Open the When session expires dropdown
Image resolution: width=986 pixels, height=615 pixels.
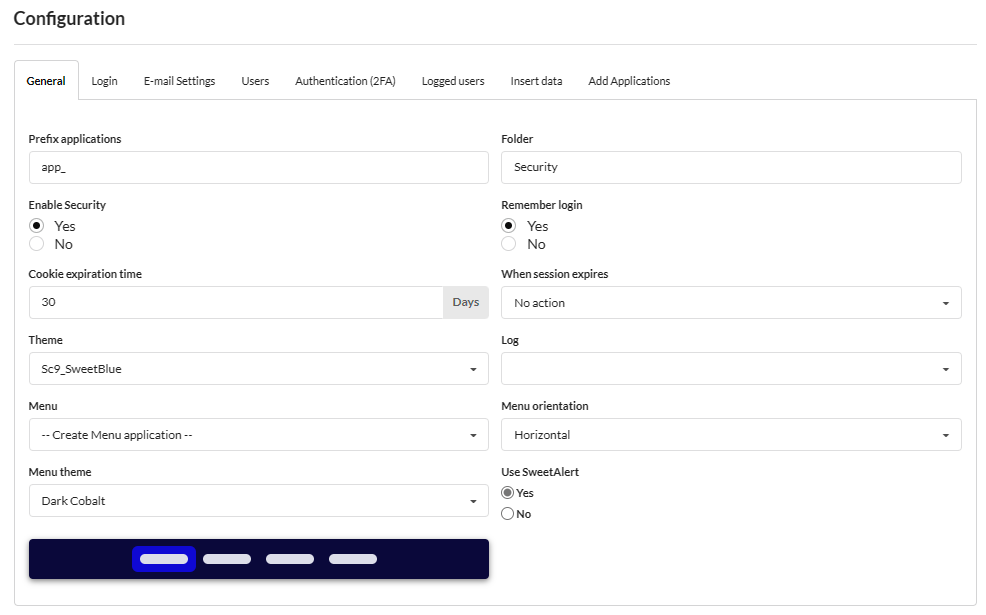click(730, 302)
